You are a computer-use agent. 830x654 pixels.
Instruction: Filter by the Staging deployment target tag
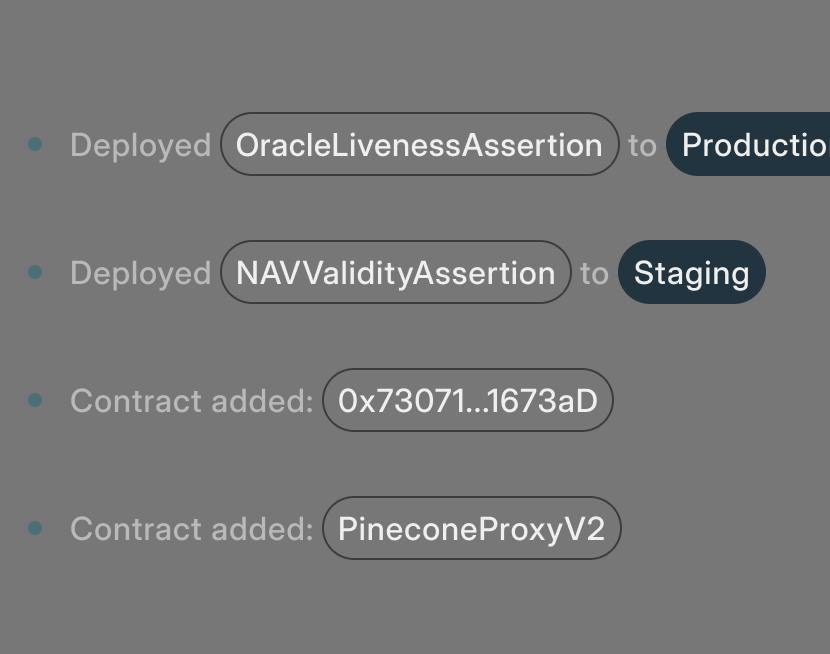click(x=691, y=273)
